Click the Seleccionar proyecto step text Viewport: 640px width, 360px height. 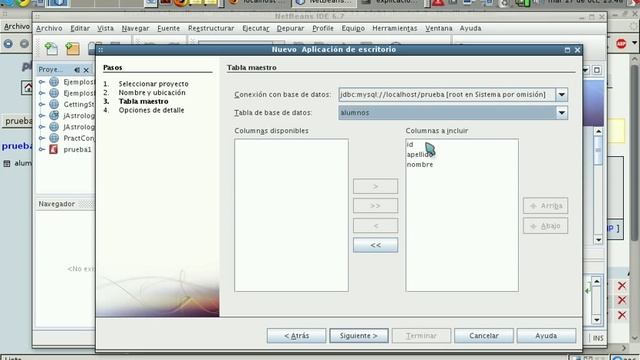pos(153,84)
